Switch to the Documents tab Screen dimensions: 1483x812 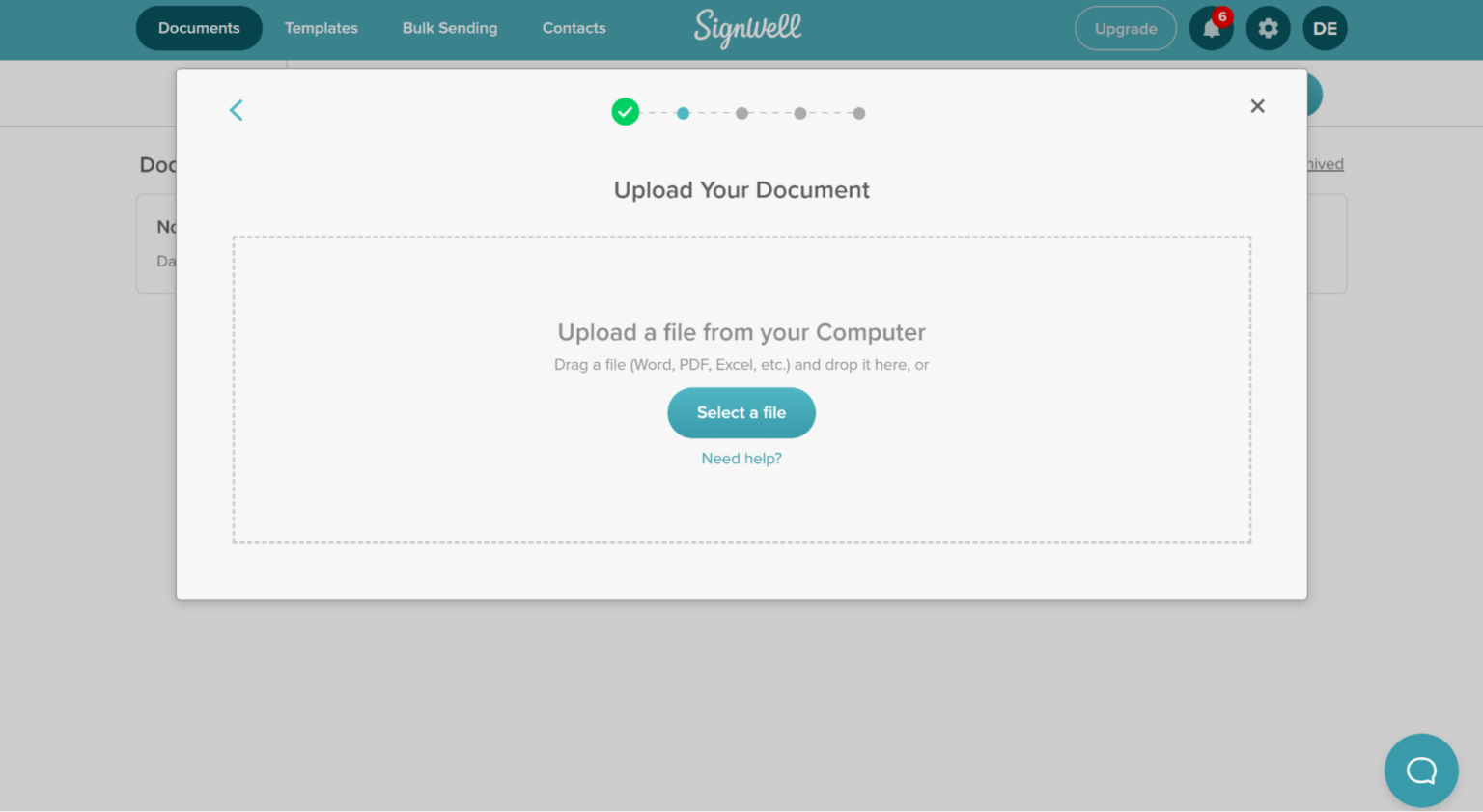coord(199,28)
